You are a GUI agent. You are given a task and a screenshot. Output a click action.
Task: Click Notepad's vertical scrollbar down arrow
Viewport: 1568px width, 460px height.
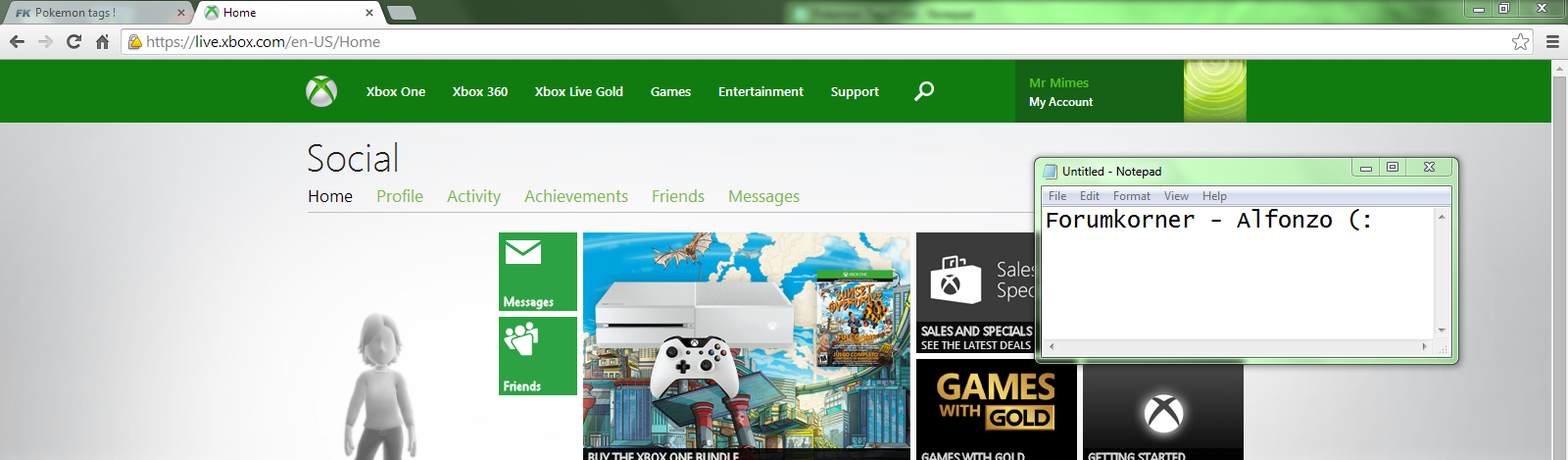coord(1442,331)
